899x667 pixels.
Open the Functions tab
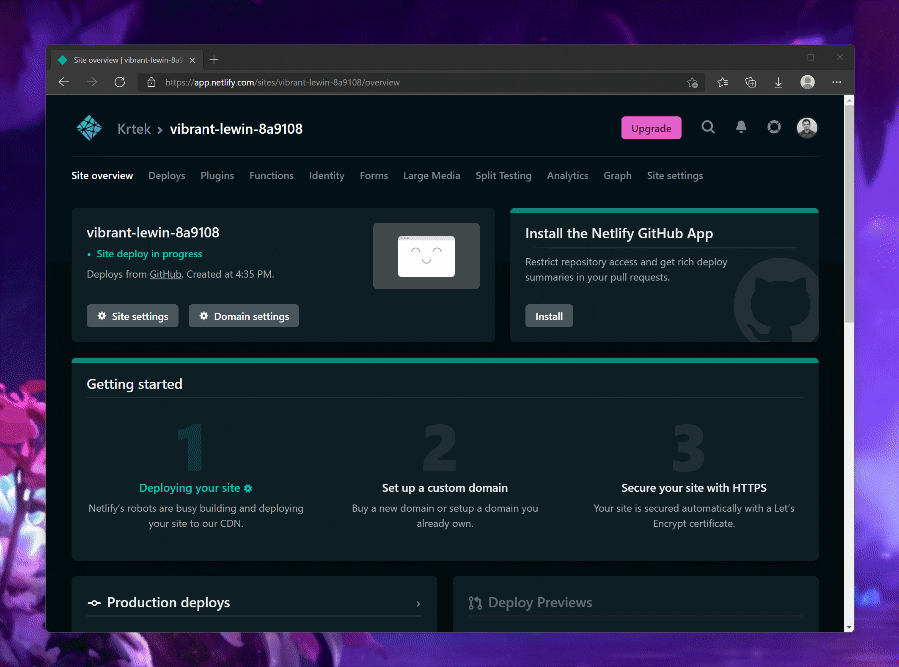click(271, 175)
